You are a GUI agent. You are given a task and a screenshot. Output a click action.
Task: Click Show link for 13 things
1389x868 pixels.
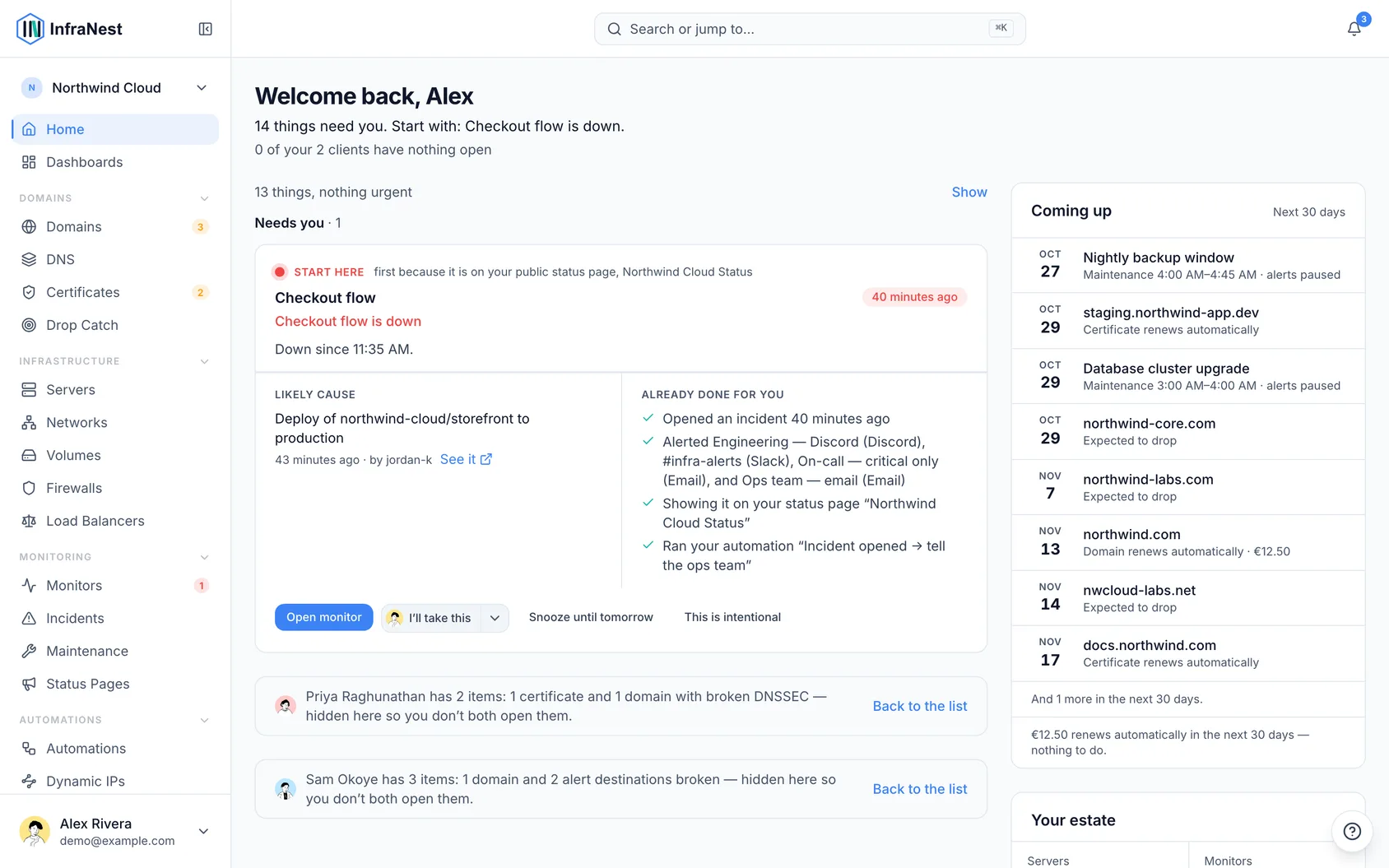coord(969,192)
